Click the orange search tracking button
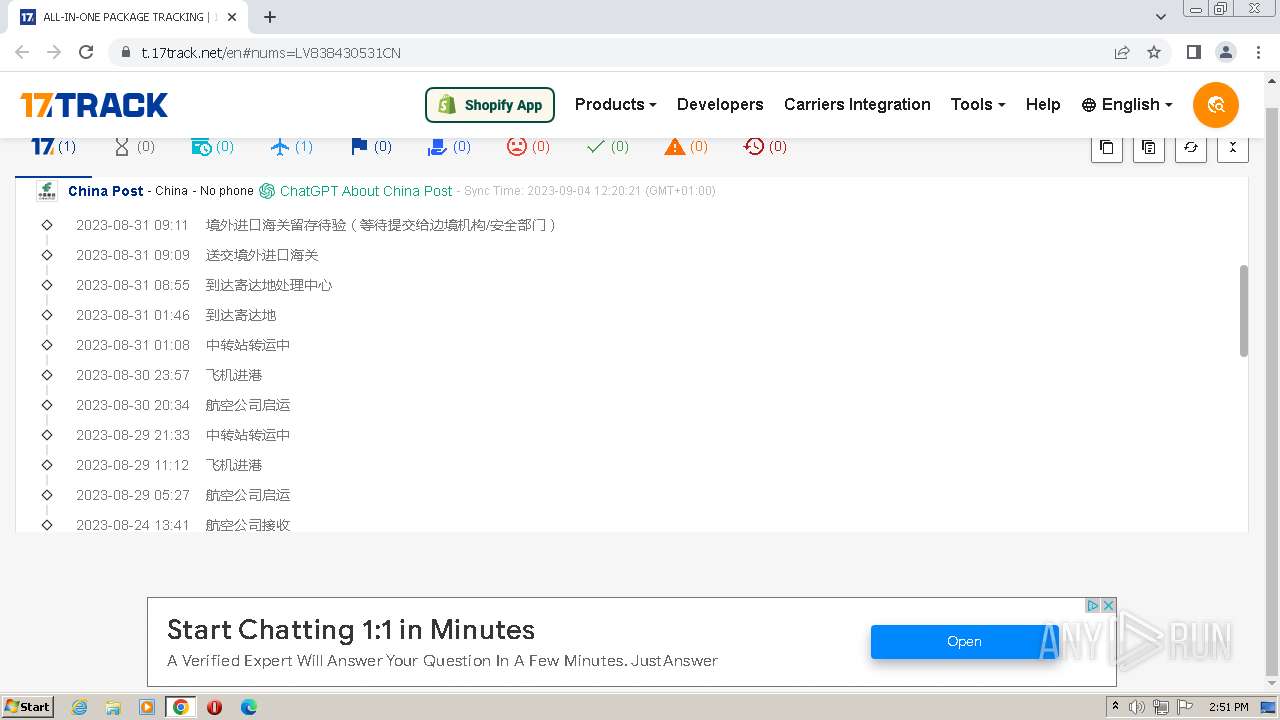Image resolution: width=1280 pixels, height=720 pixels. point(1216,104)
